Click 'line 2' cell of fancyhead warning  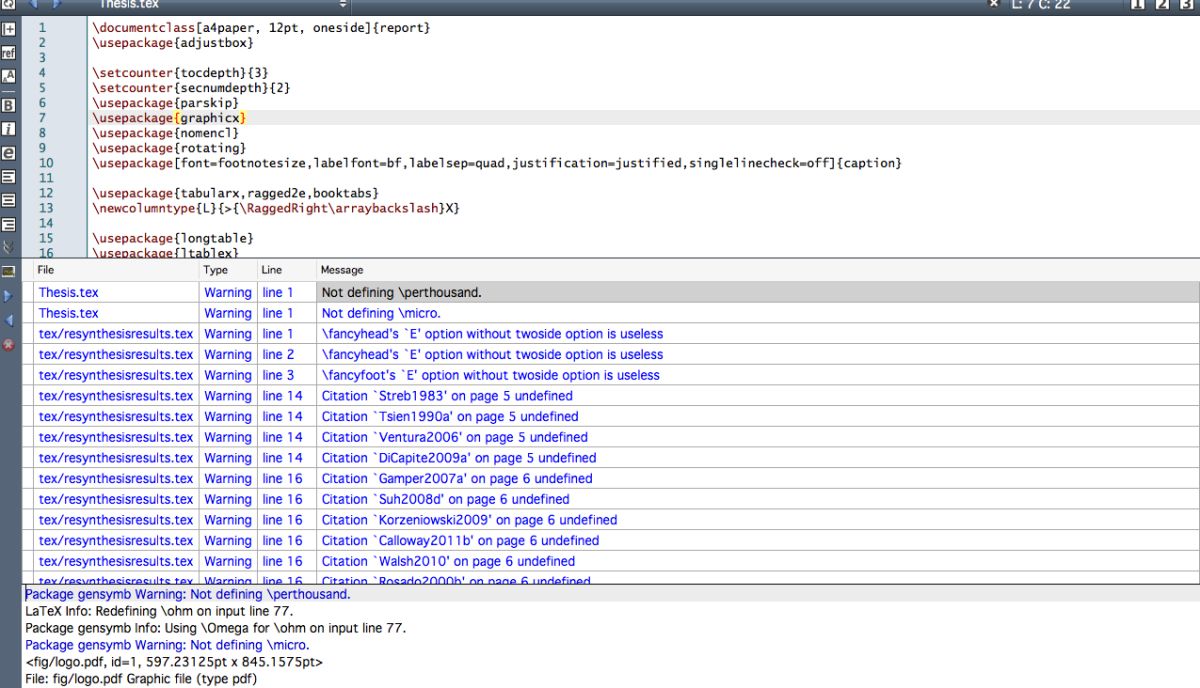click(x=286, y=355)
